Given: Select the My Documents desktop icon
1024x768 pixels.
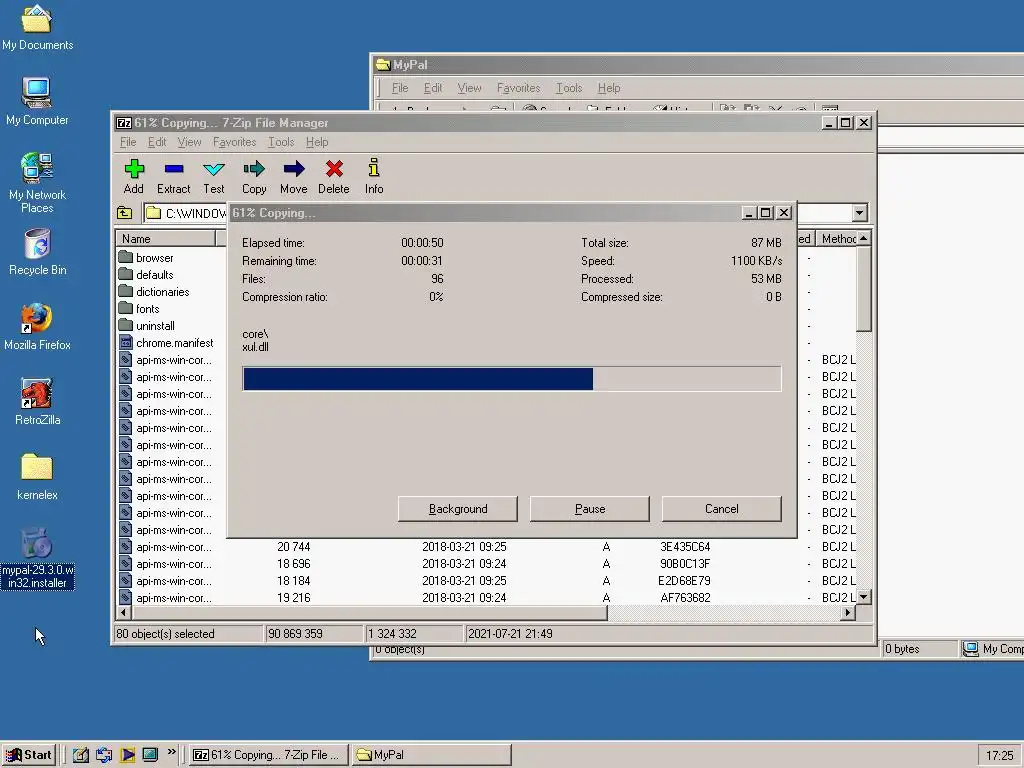Looking at the screenshot, I should [37, 27].
